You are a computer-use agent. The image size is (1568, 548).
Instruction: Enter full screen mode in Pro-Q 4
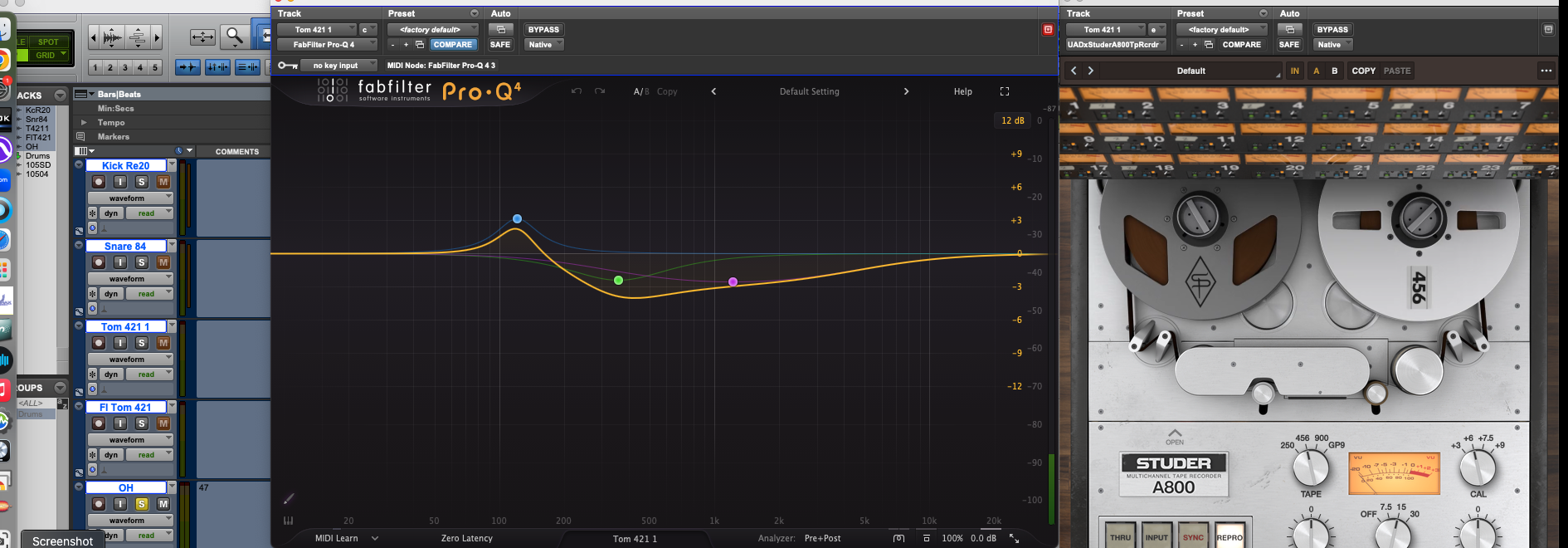tap(1005, 91)
